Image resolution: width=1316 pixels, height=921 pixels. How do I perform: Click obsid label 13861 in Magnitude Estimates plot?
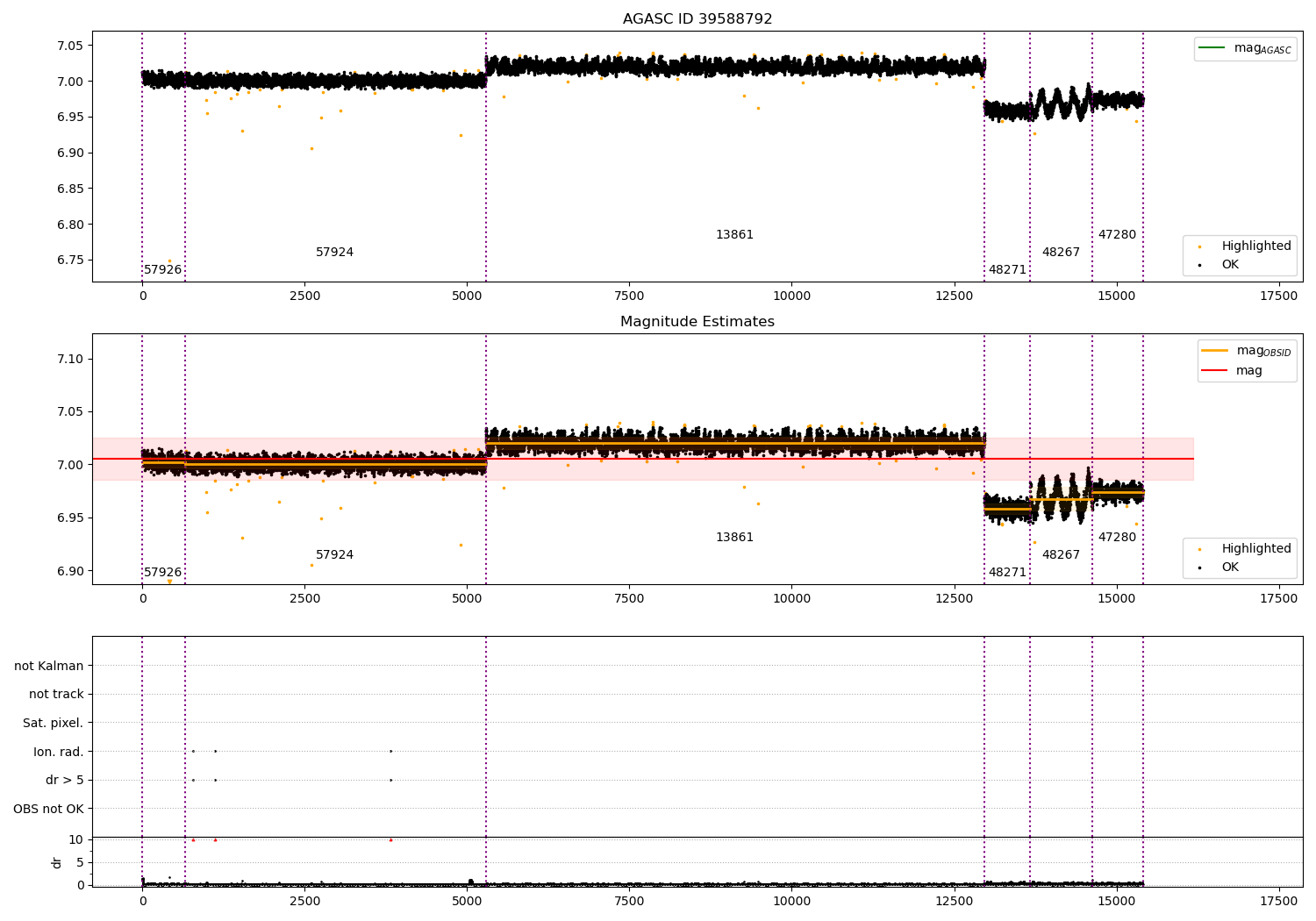734,538
